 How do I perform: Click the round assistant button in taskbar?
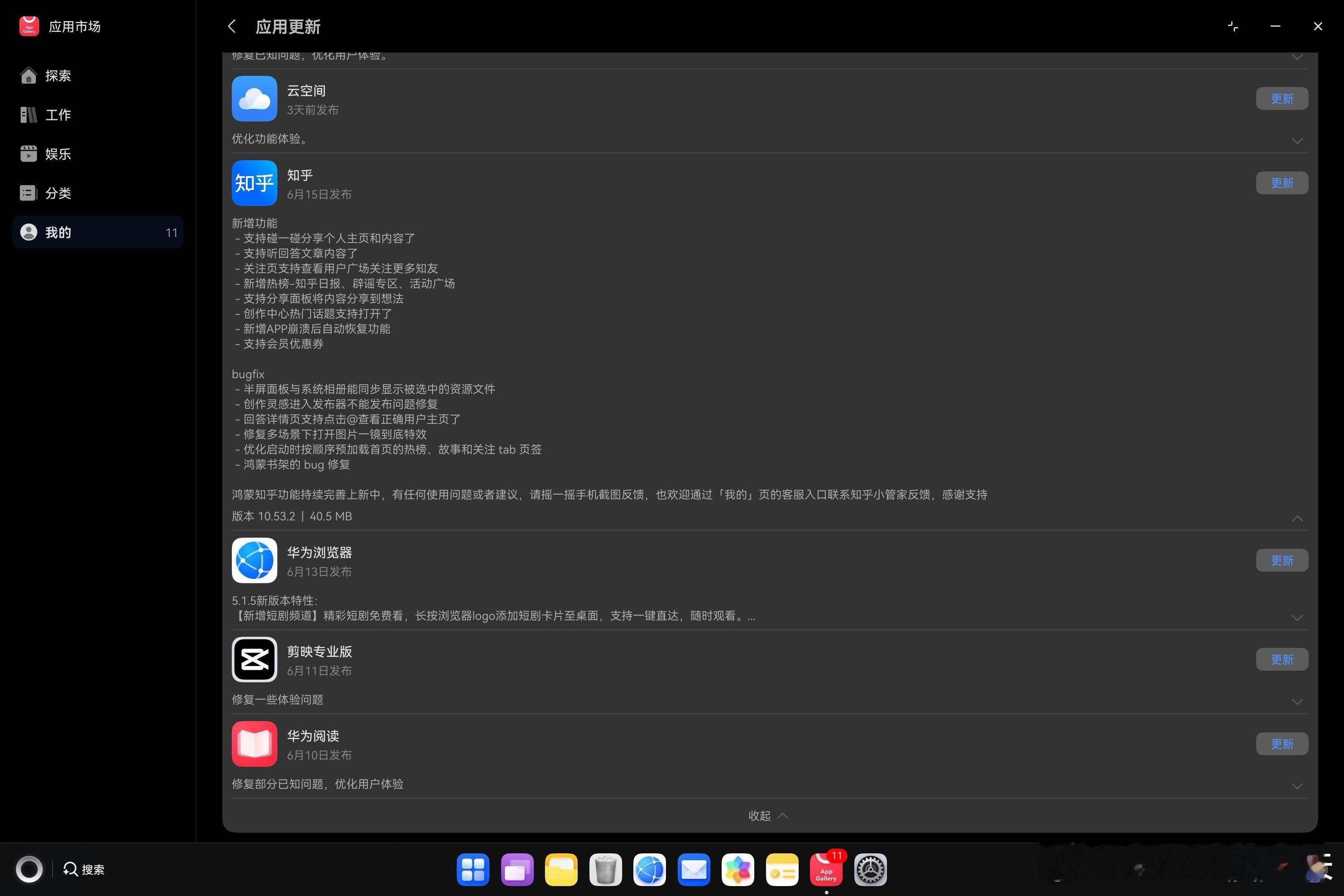point(29,869)
